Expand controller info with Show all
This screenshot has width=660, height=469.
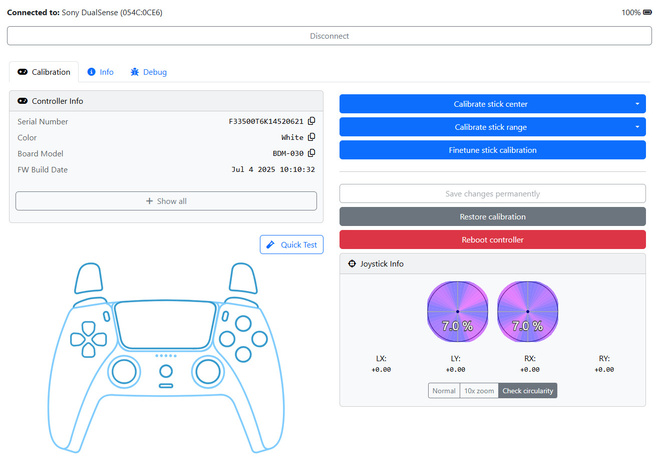point(166,201)
